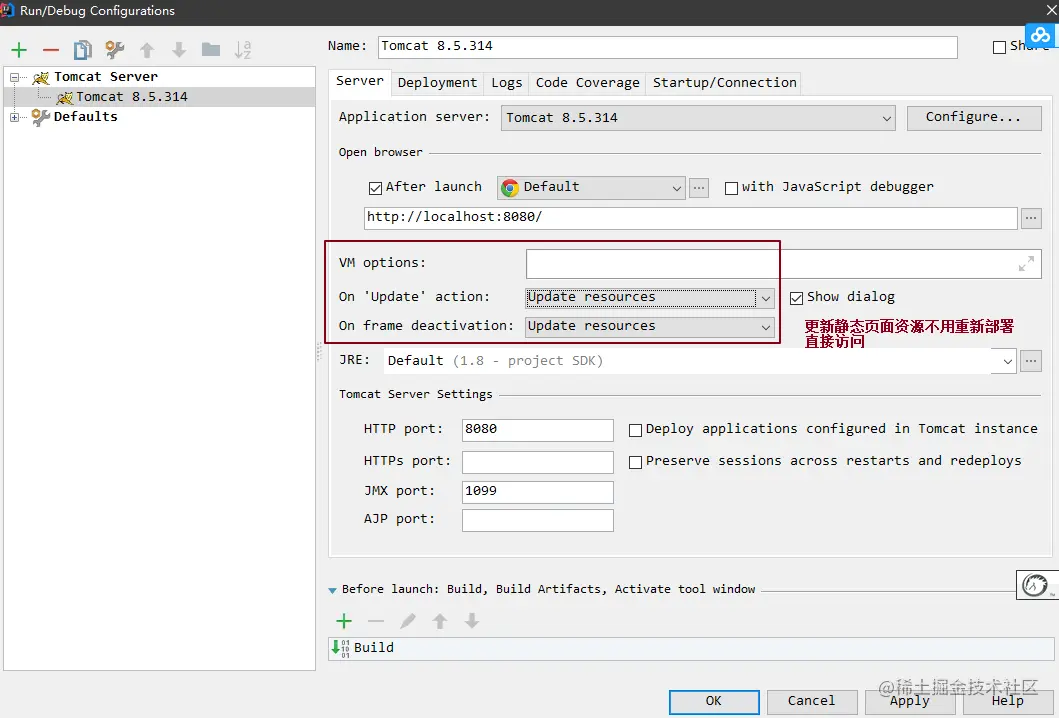Open the Logs tab
1059x718 pixels.
(507, 82)
